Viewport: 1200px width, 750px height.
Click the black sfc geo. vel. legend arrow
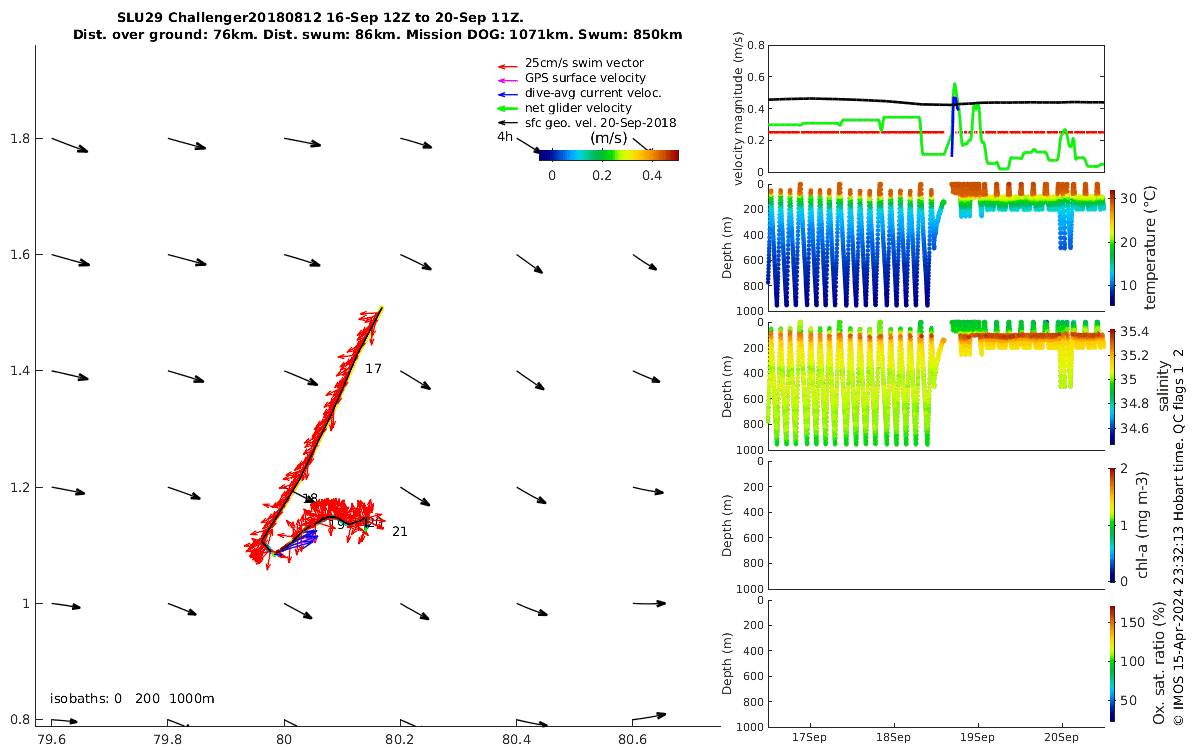coord(507,123)
